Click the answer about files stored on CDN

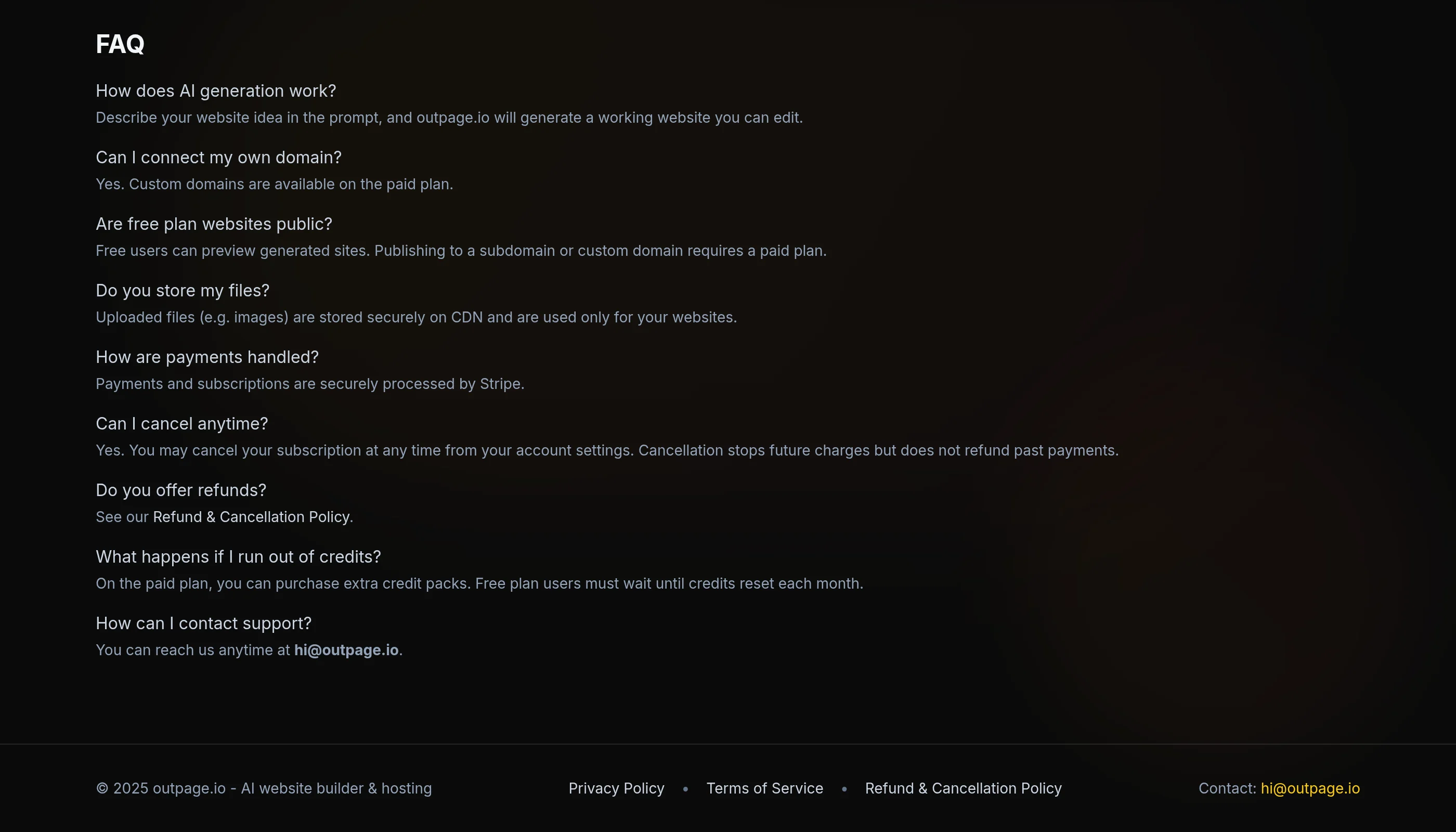pos(416,317)
